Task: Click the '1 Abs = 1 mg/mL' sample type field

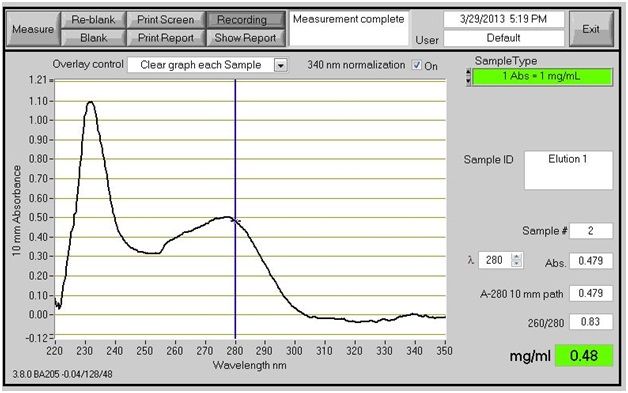Action: point(542,77)
